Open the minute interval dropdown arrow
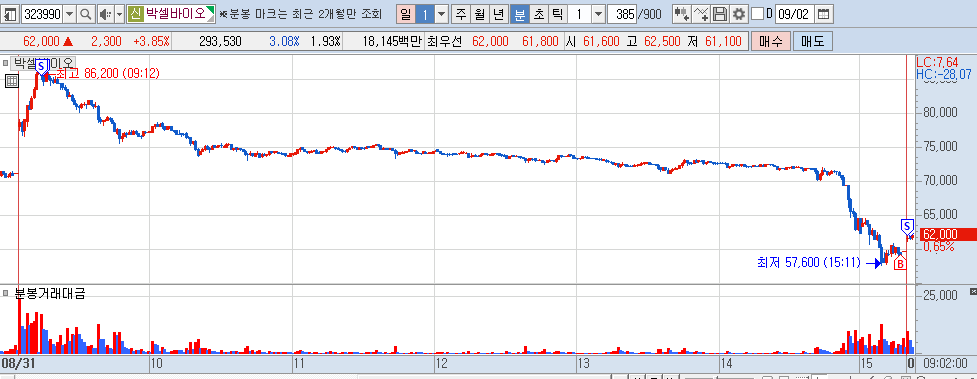 tap(598, 14)
